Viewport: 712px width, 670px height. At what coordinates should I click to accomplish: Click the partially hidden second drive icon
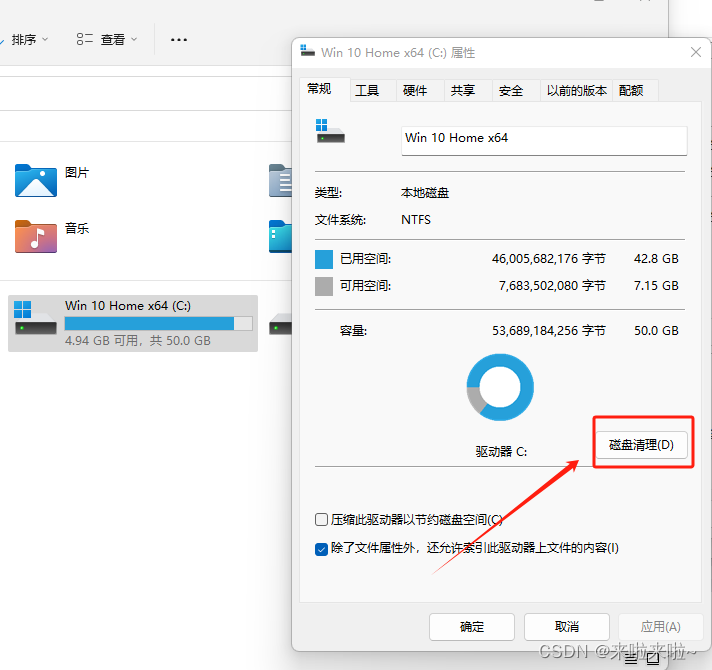click(x=280, y=324)
